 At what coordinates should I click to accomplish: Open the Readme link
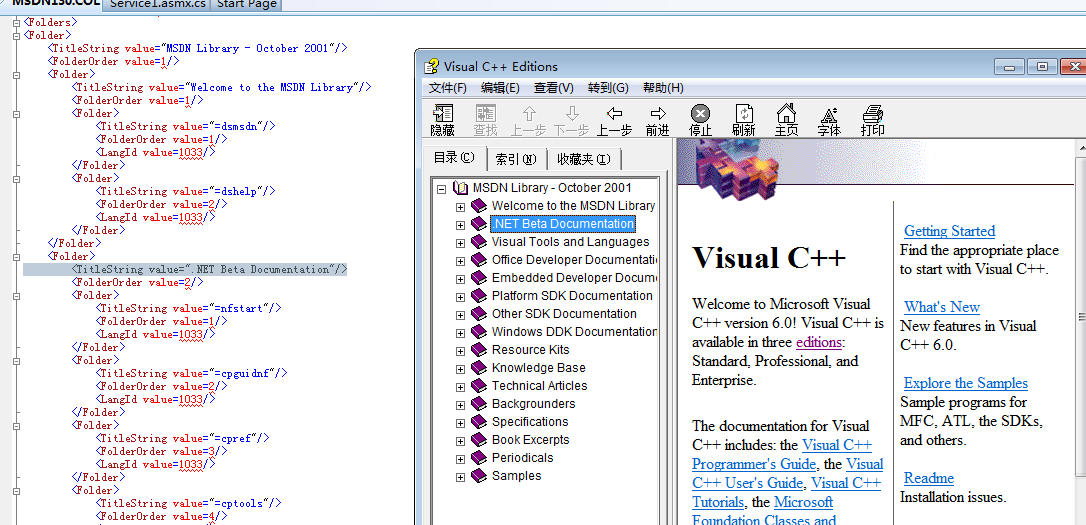pos(929,478)
